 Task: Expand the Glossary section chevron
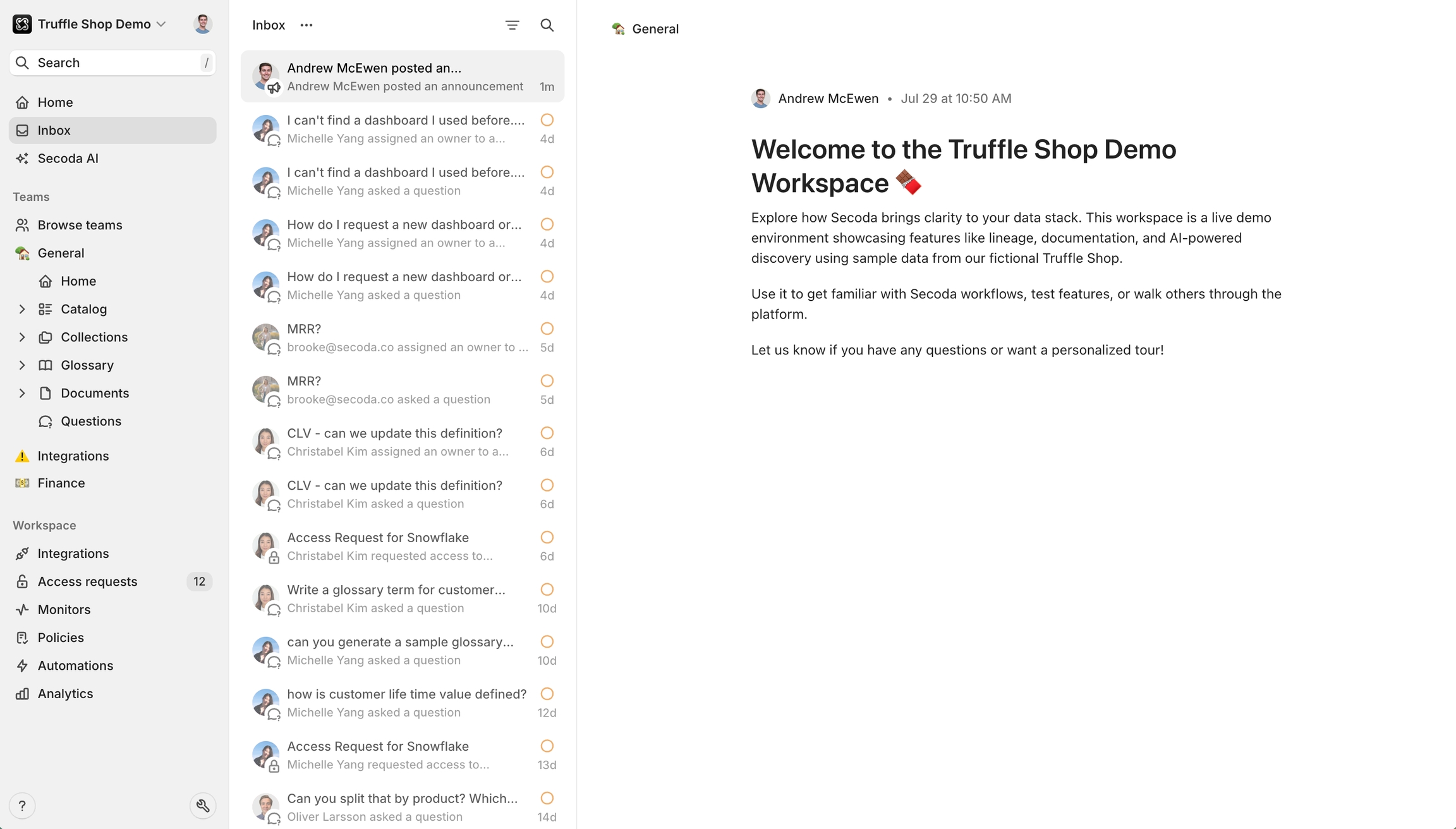point(22,365)
